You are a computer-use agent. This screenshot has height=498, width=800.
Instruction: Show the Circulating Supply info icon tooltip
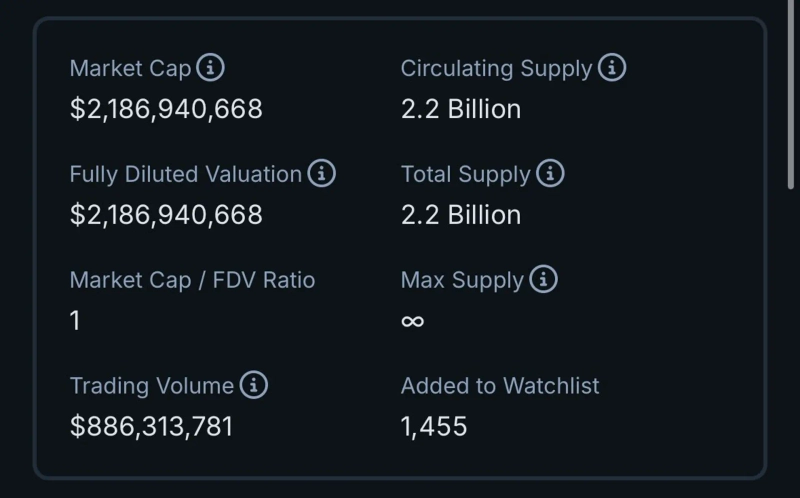pyautogui.click(x=612, y=68)
